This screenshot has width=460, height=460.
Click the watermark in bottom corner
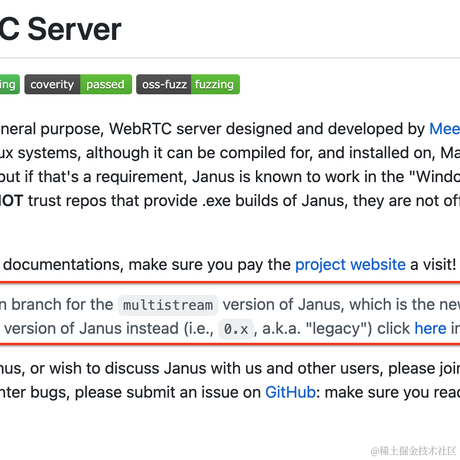tap(413, 451)
